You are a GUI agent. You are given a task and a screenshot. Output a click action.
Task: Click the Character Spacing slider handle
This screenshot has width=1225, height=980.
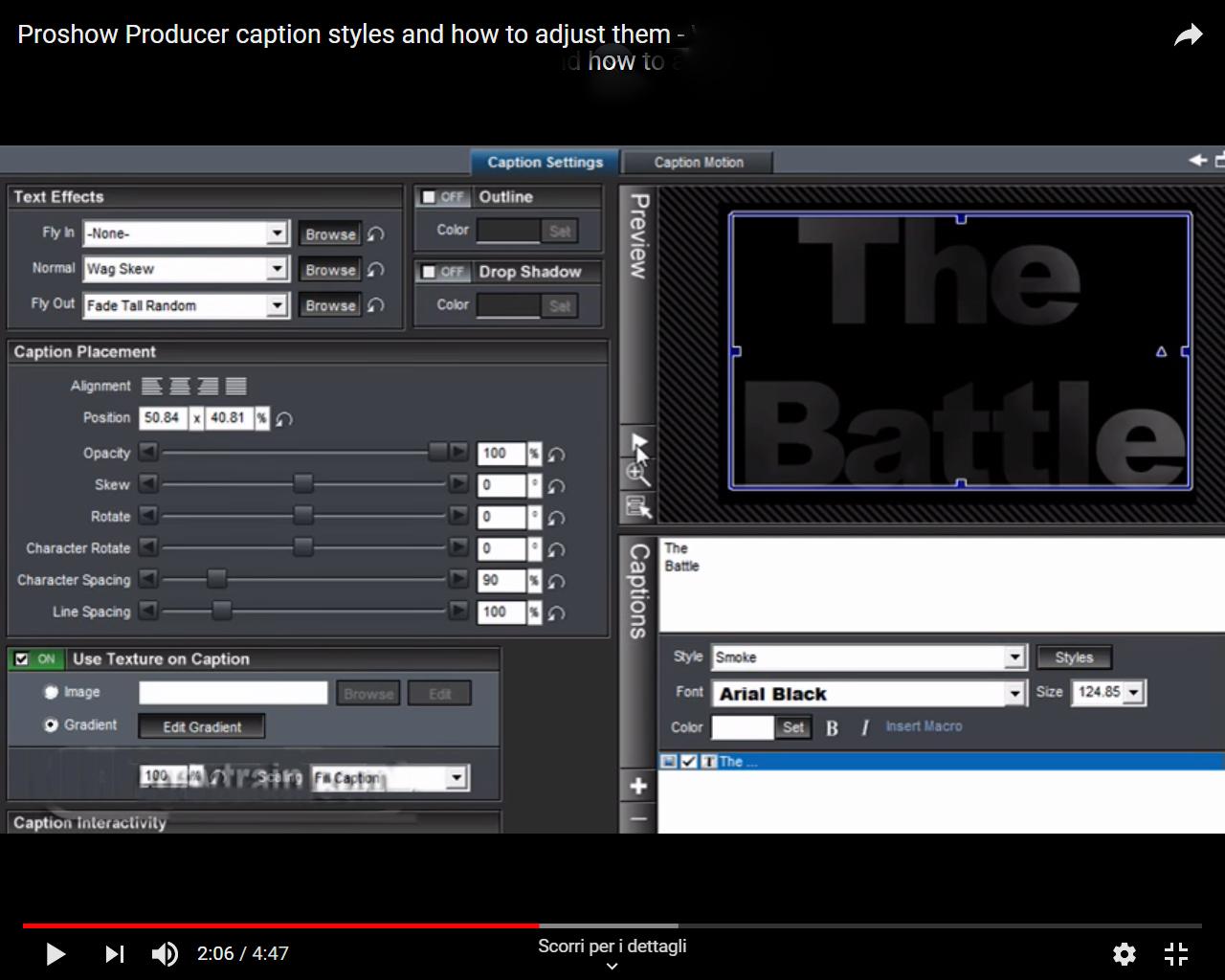click(217, 579)
